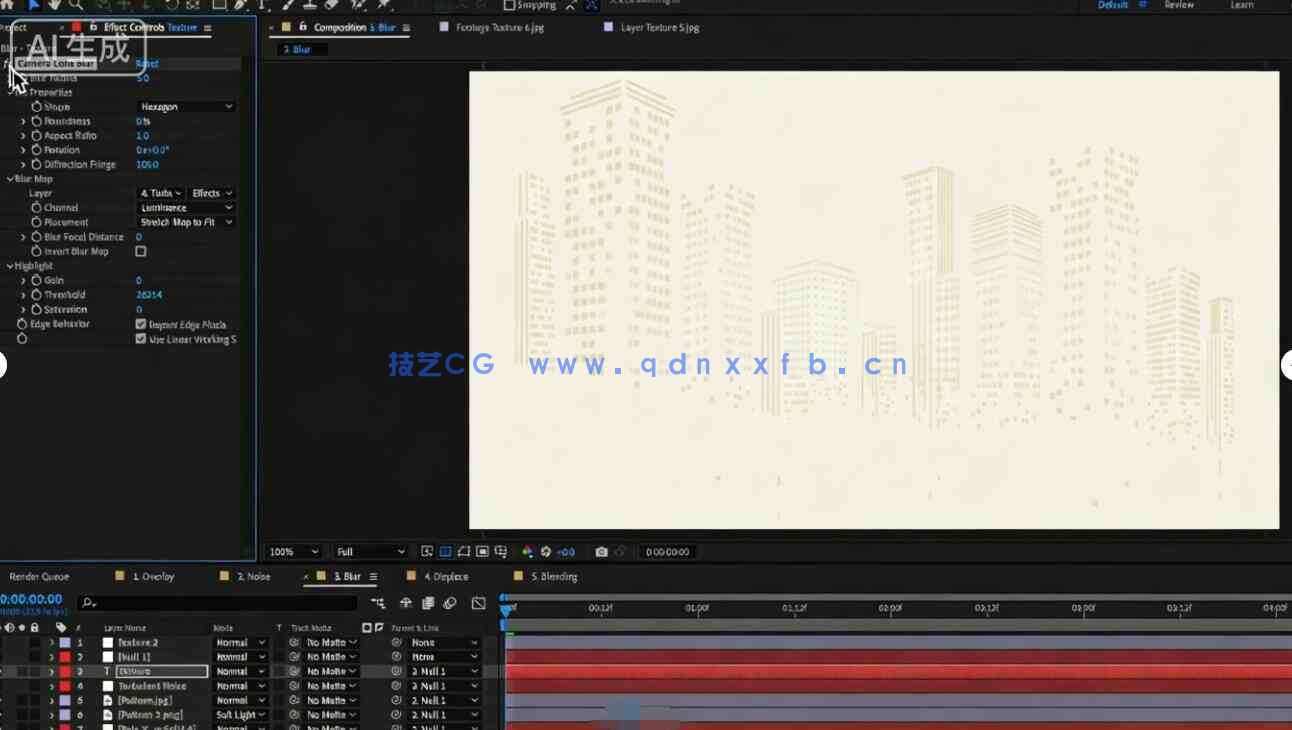The height and width of the screenshot is (730, 1292).
Task: Click the Rotation stopwatch icon
Action: [36, 150]
